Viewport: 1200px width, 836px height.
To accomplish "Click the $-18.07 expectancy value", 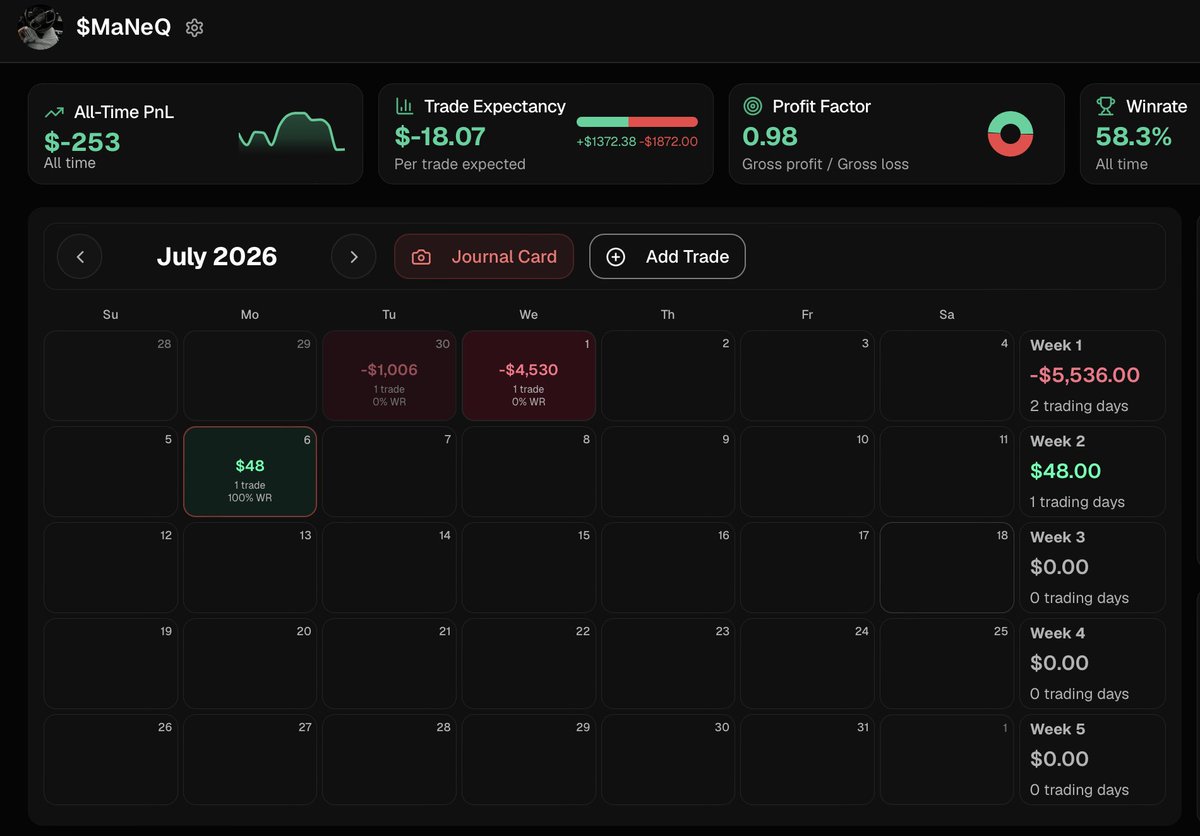I will (x=440, y=136).
